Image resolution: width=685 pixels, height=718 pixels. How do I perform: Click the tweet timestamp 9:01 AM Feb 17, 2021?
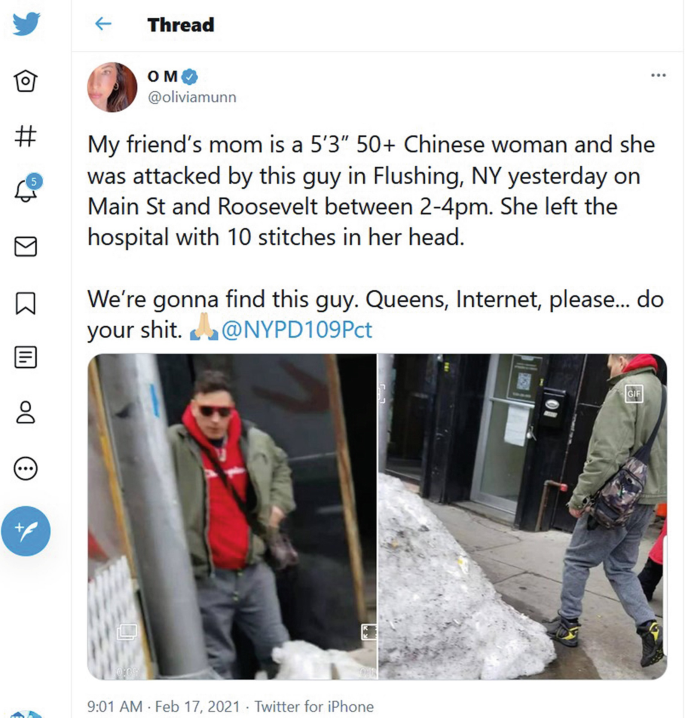pyautogui.click(x=163, y=706)
